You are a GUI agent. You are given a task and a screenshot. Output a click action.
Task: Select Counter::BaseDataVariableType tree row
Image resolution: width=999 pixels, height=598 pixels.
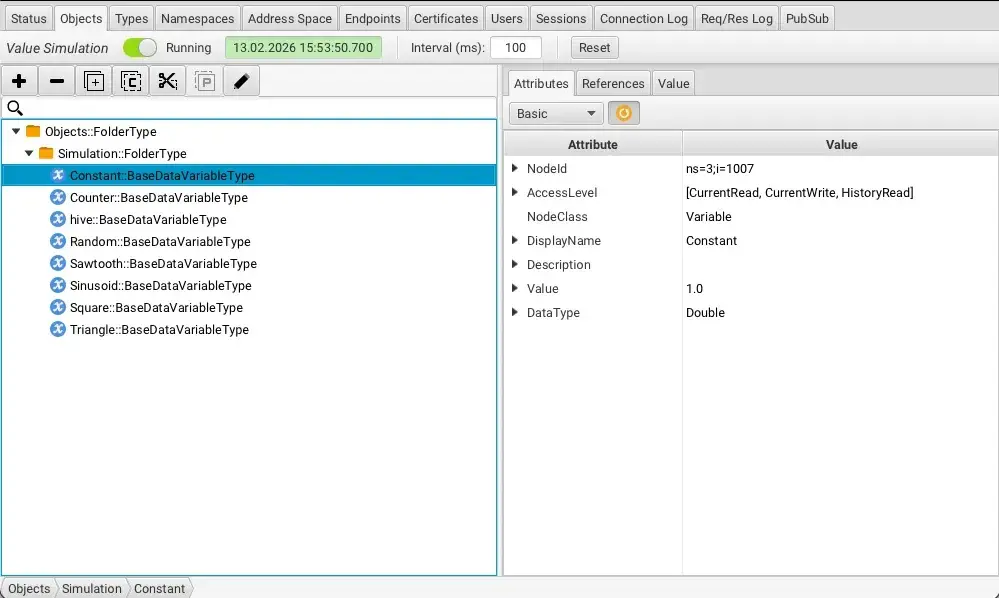pos(249,197)
